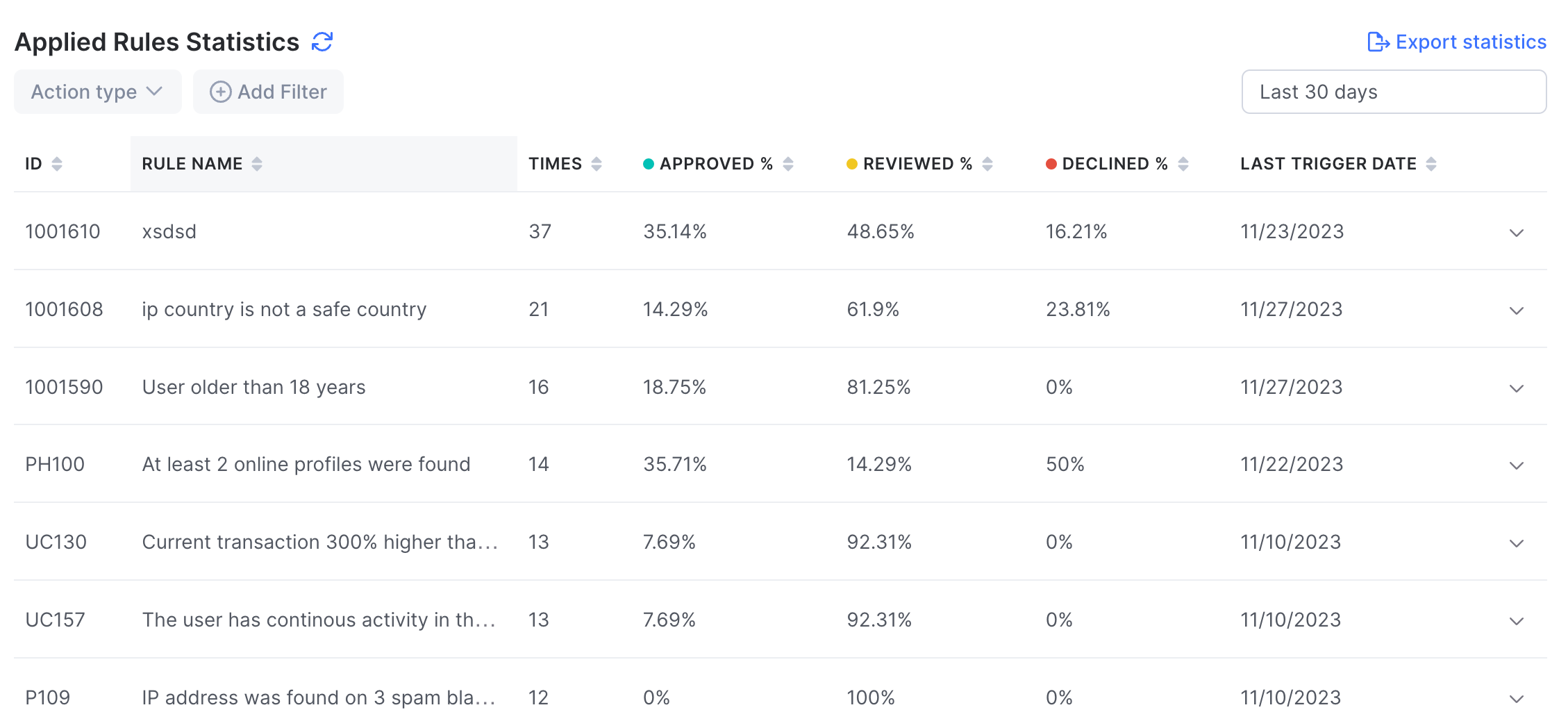Expand the ip country rule row
This screenshot has width=1568, height=728.
point(1517,311)
